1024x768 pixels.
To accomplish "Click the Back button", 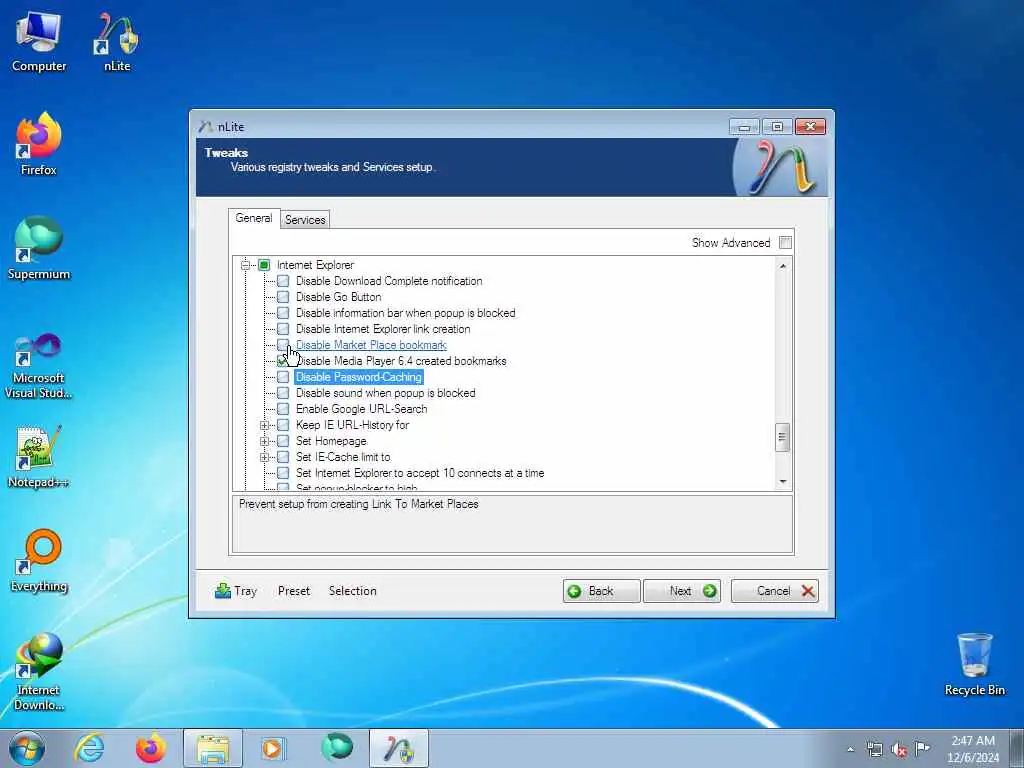I will pyautogui.click(x=601, y=591).
